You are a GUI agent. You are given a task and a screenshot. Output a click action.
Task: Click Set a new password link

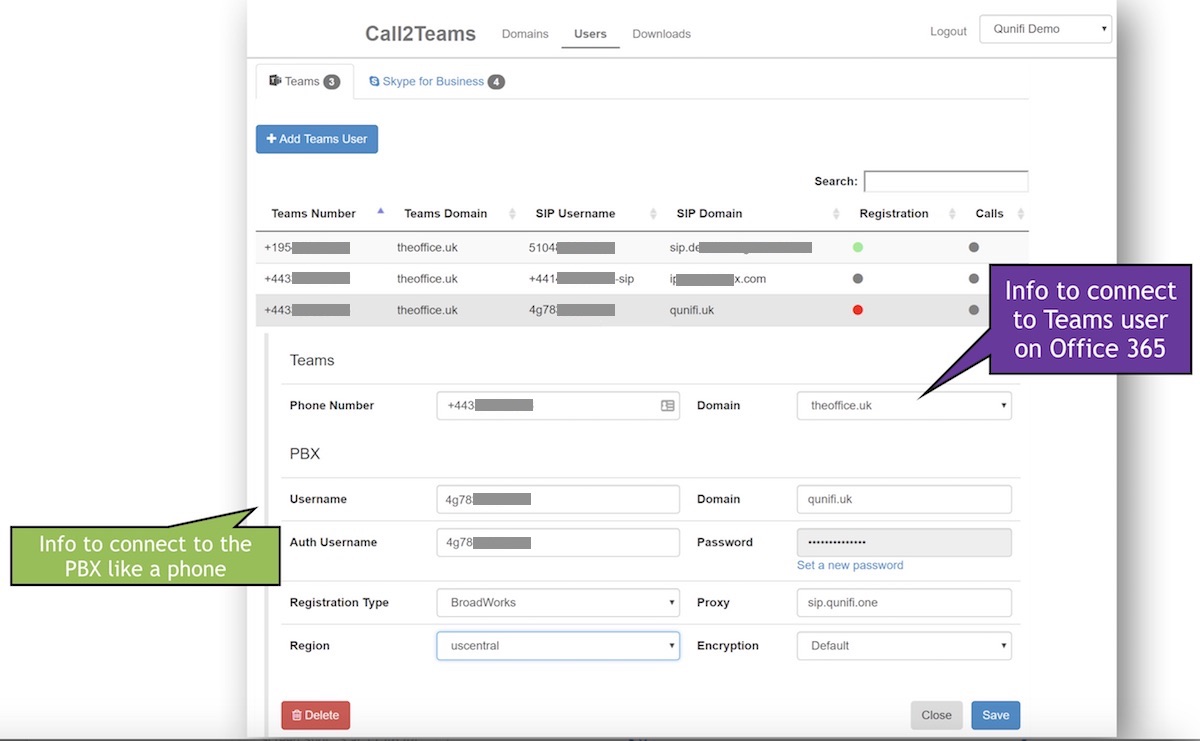coord(850,566)
